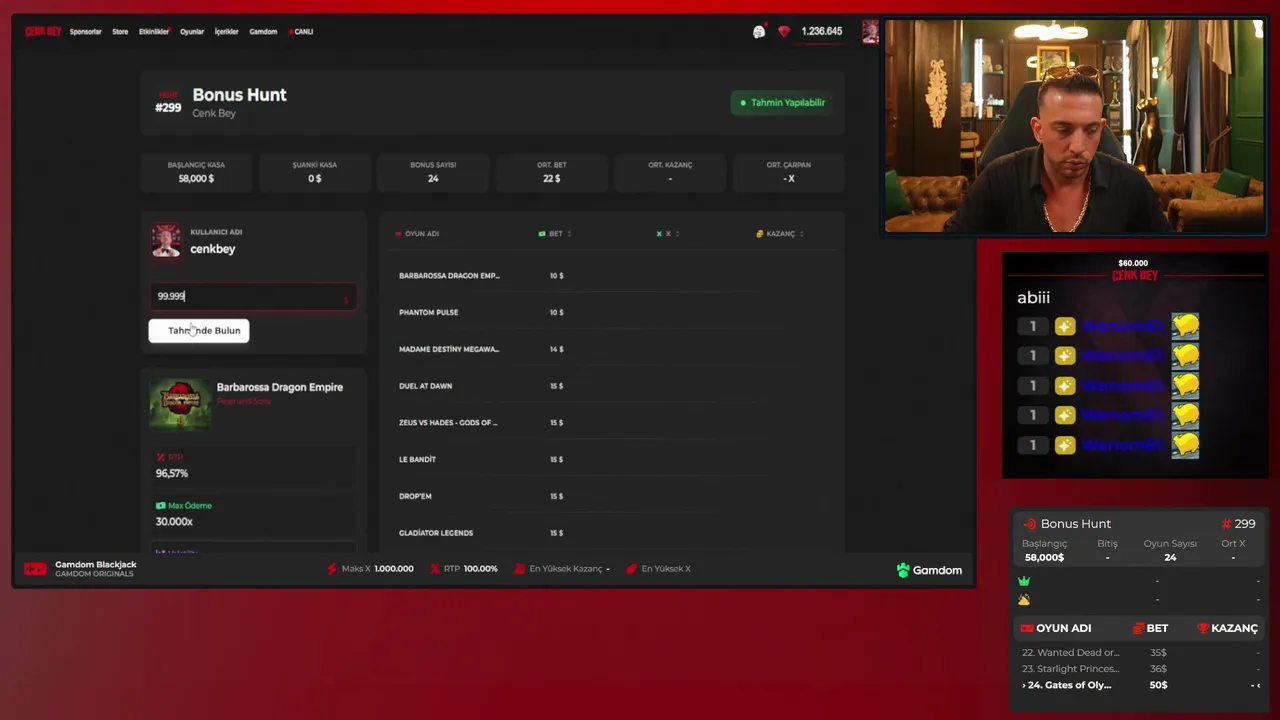Image resolution: width=1280 pixels, height=720 pixels.
Task: Select the PHANTOM PULSE row
Action: (610, 313)
